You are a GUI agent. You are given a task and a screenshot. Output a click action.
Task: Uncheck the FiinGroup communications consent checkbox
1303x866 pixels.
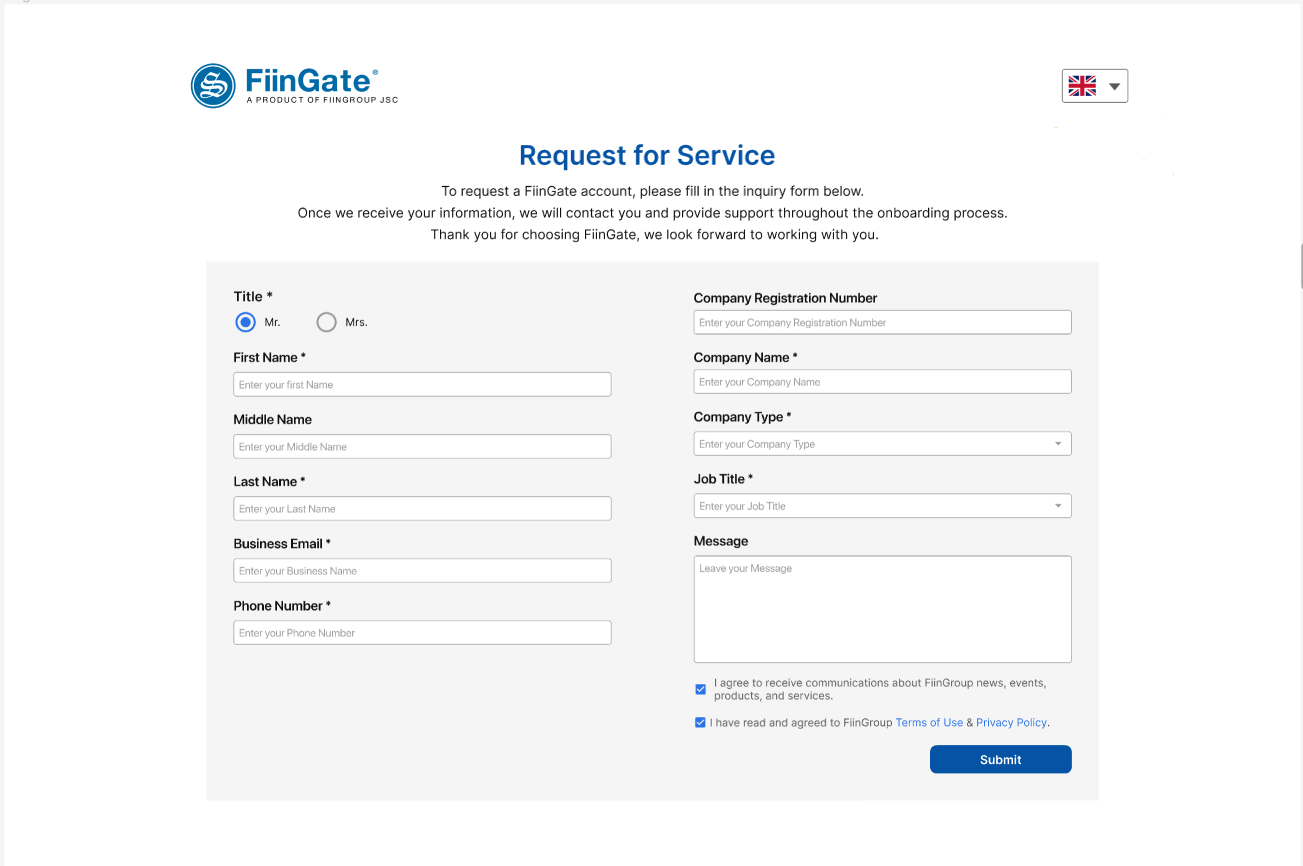(700, 689)
